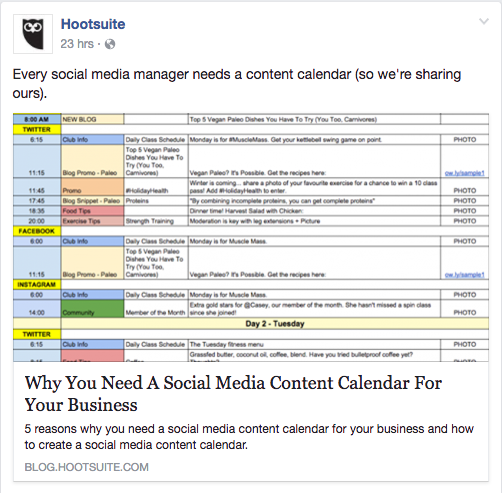
Task: Click the '14:00' time cell
Action: pos(37,309)
